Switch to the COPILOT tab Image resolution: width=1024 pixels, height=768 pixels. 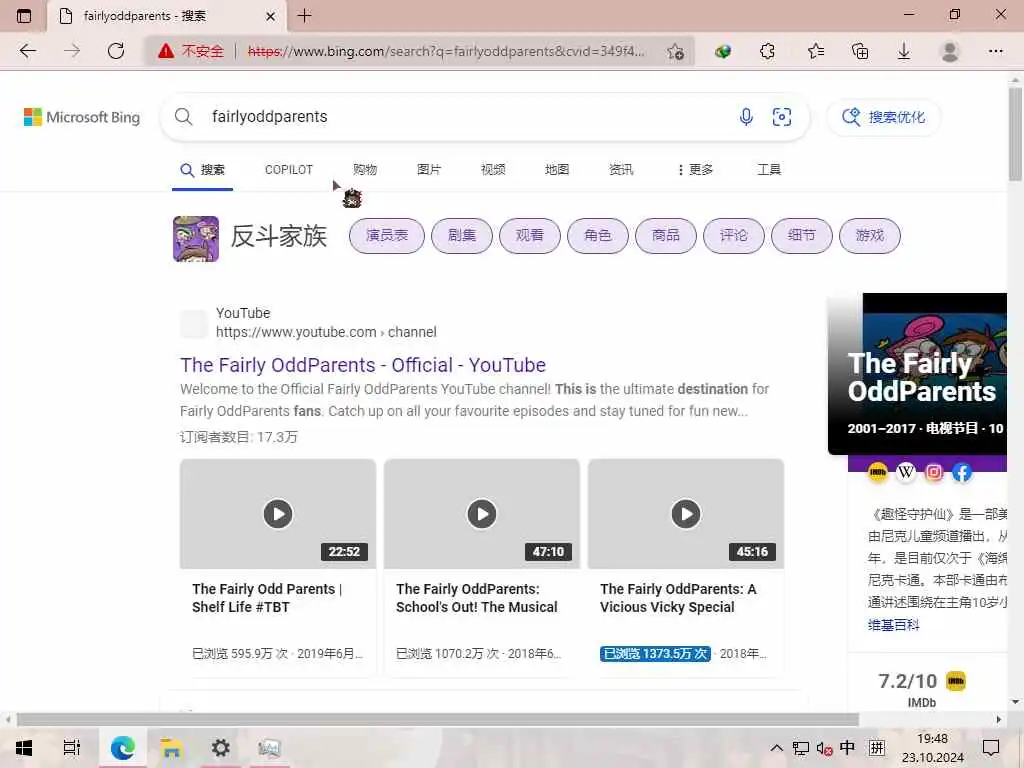point(289,170)
